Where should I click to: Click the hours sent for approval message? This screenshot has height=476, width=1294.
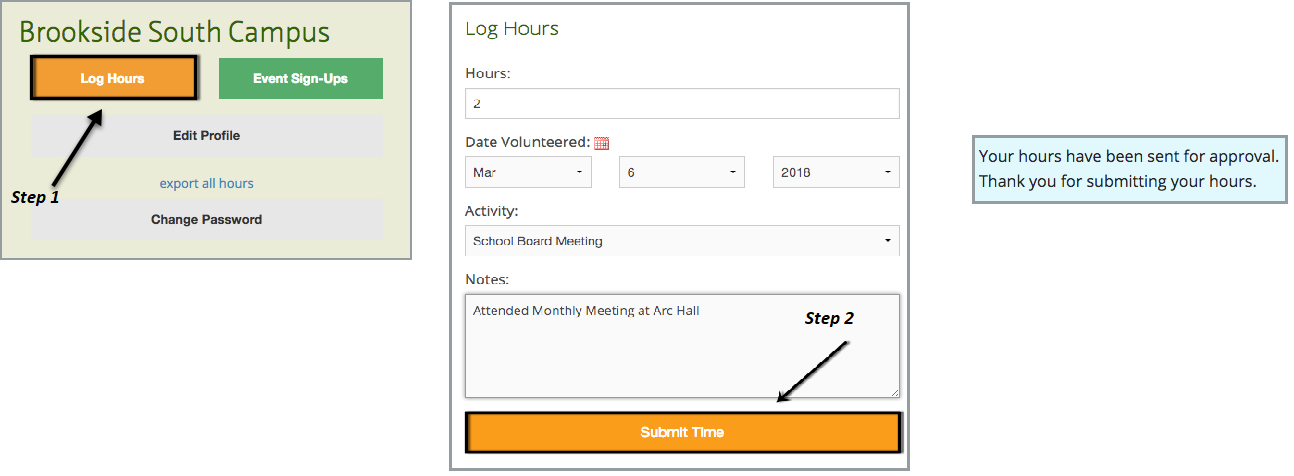point(1129,169)
